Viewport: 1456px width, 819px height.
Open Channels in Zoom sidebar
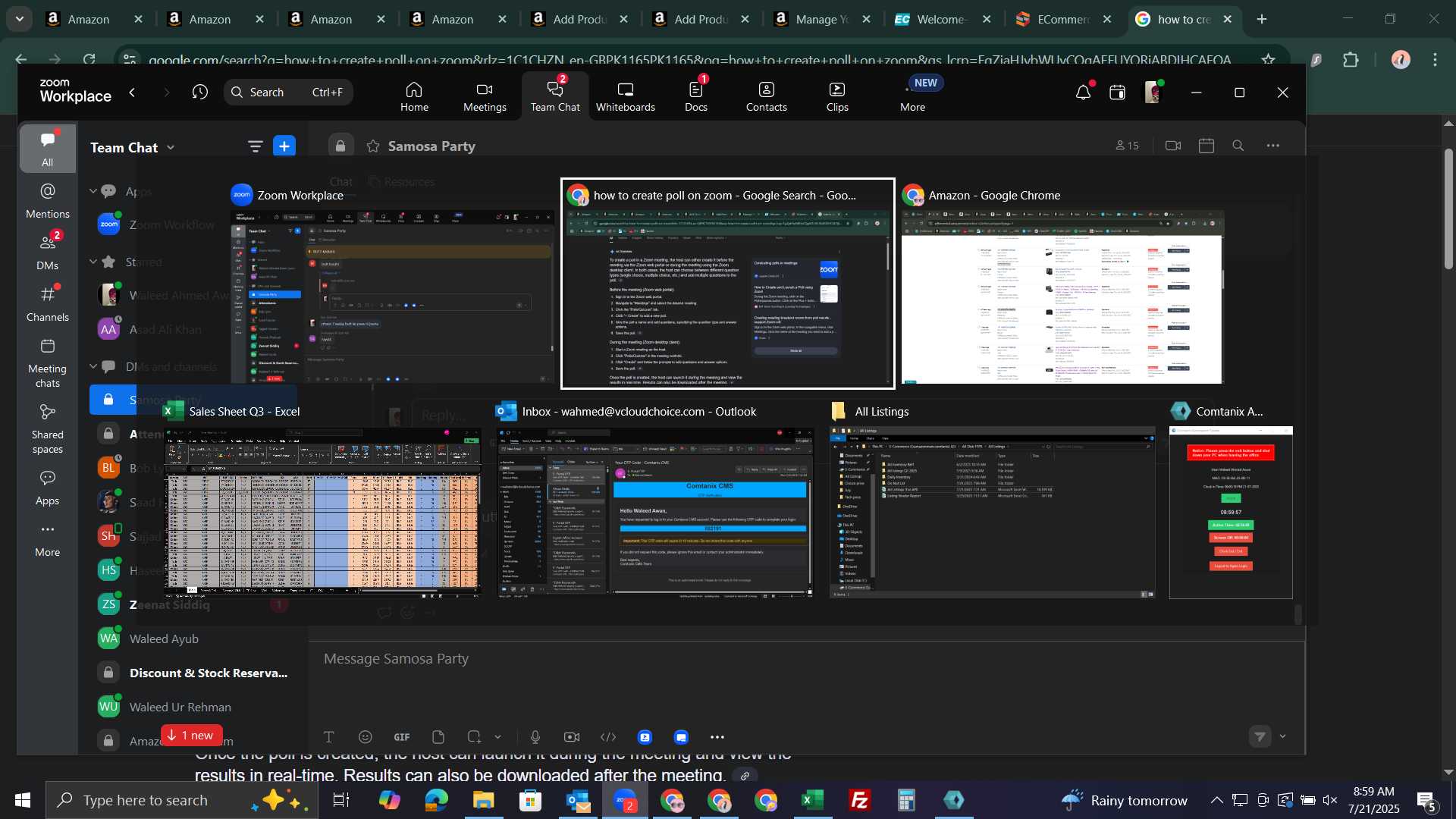tap(48, 304)
